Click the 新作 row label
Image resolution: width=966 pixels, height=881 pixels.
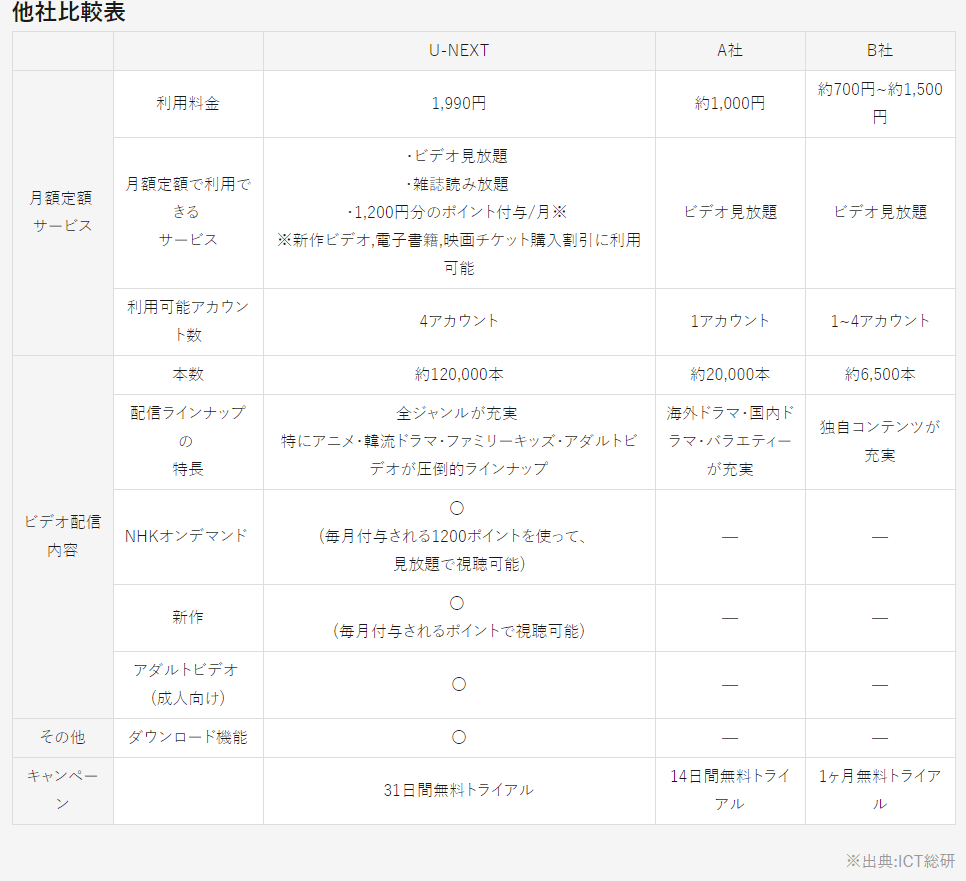click(x=188, y=618)
